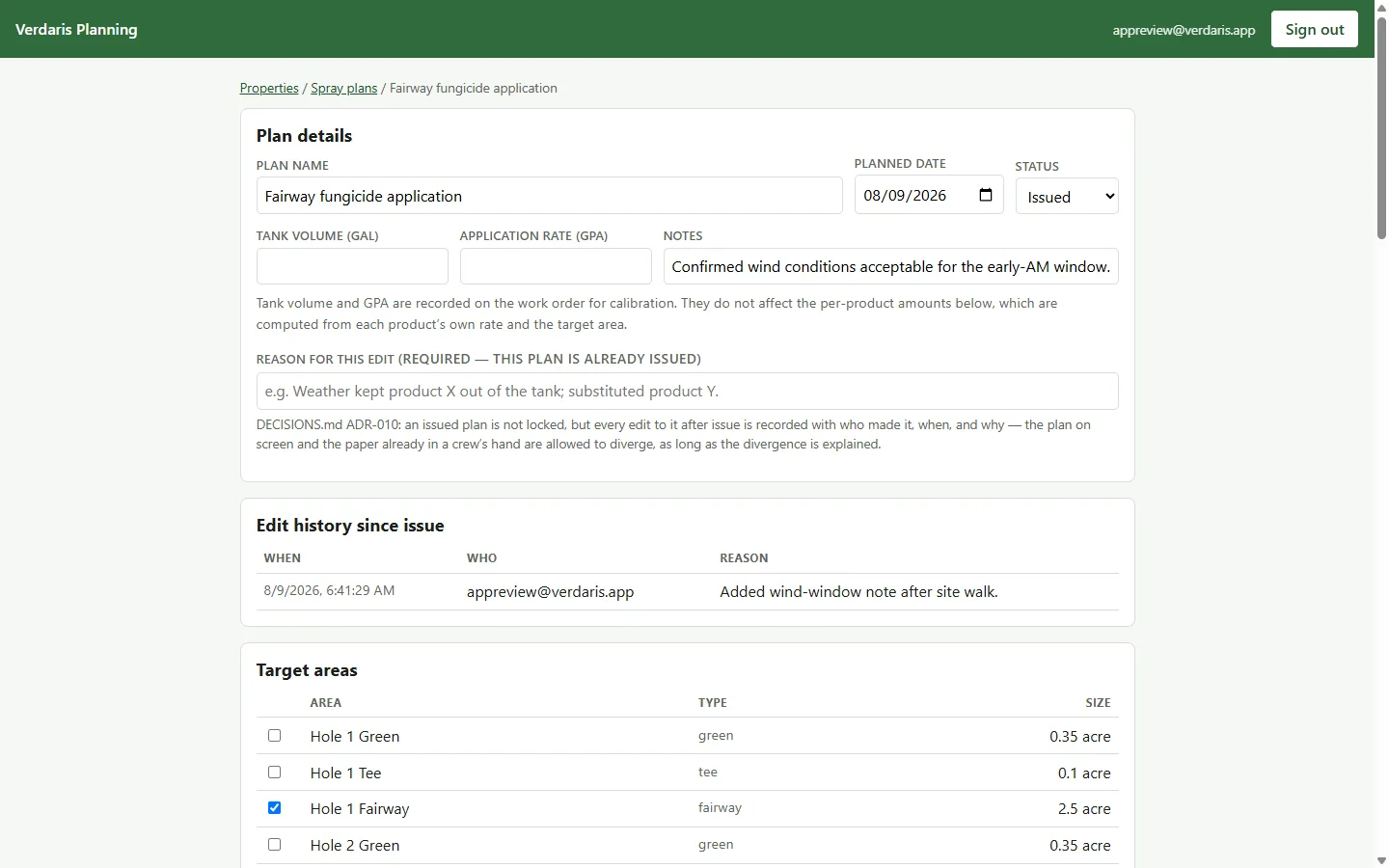The width and height of the screenshot is (1389, 868).
Task: Click the '2.5 acre' size value
Action: tap(1084, 808)
